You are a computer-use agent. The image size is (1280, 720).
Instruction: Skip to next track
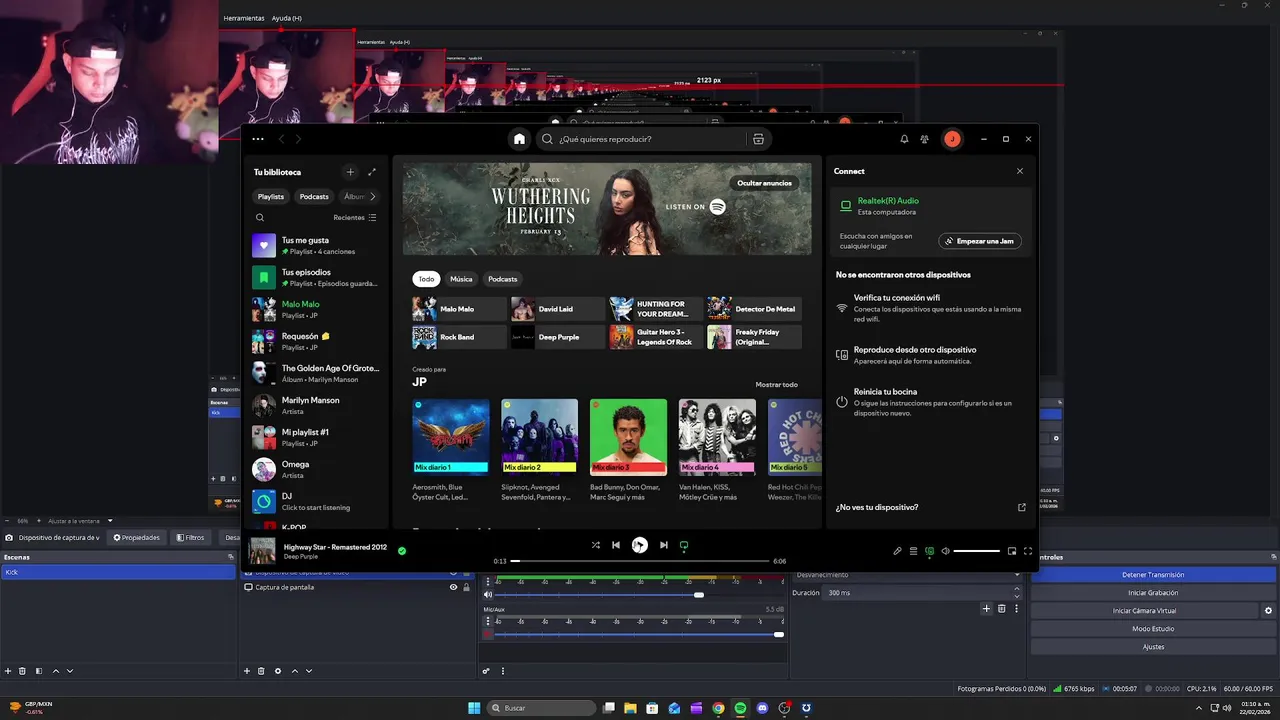pyautogui.click(x=663, y=545)
